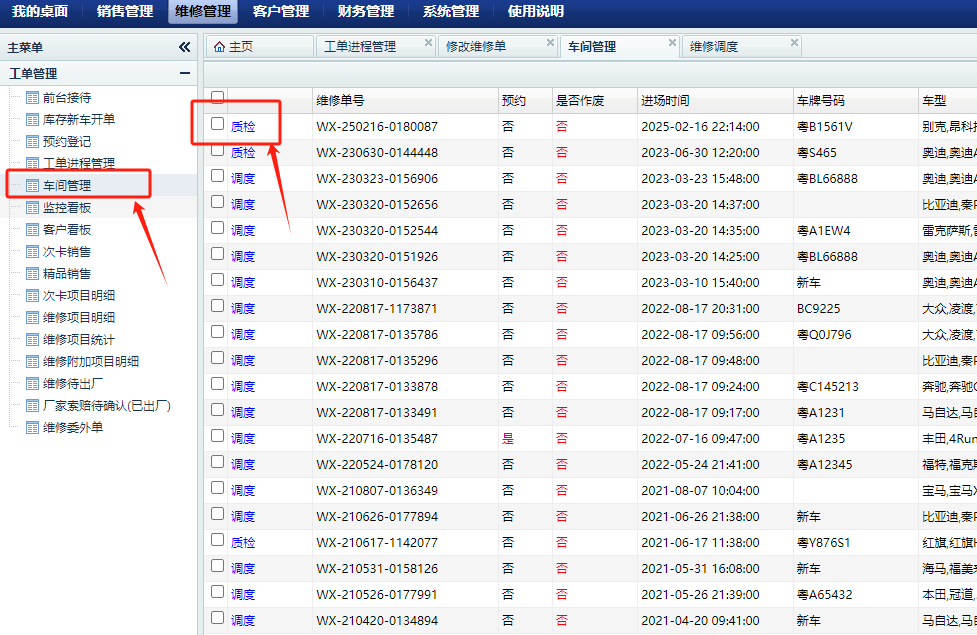Image resolution: width=977 pixels, height=635 pixels.
Task: Select checkbox for order WX-230323-0156906
Action: coord(217,176)
